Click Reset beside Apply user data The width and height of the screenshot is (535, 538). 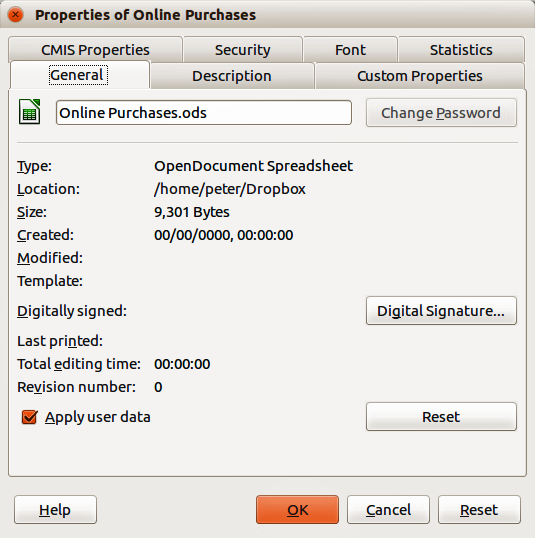coord(441,417)
